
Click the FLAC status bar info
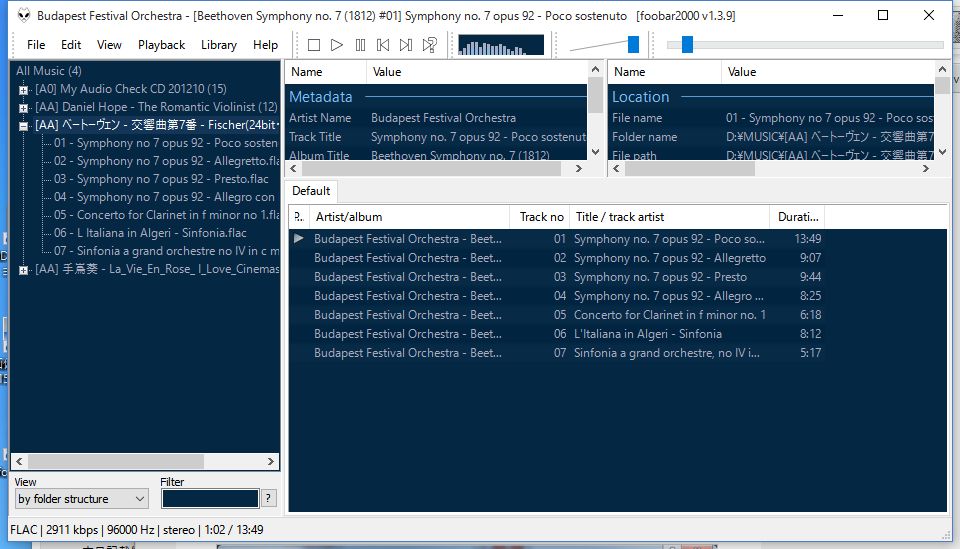(x=137, y=529)
